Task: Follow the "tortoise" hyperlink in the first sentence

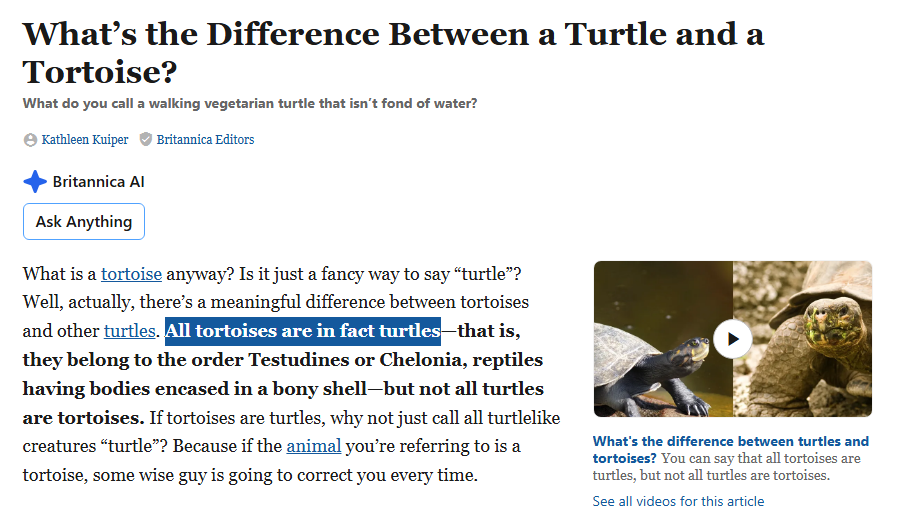Action: click(131, 273)
